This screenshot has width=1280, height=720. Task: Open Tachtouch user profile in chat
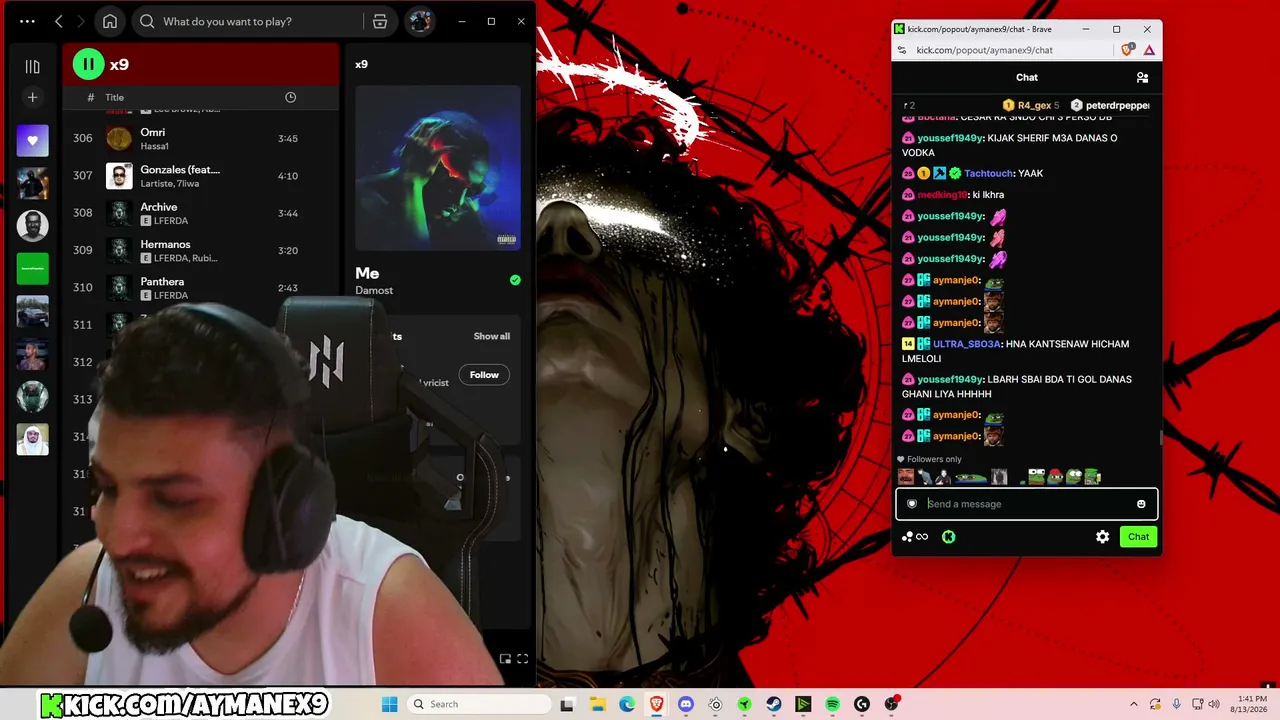[989, 173]
